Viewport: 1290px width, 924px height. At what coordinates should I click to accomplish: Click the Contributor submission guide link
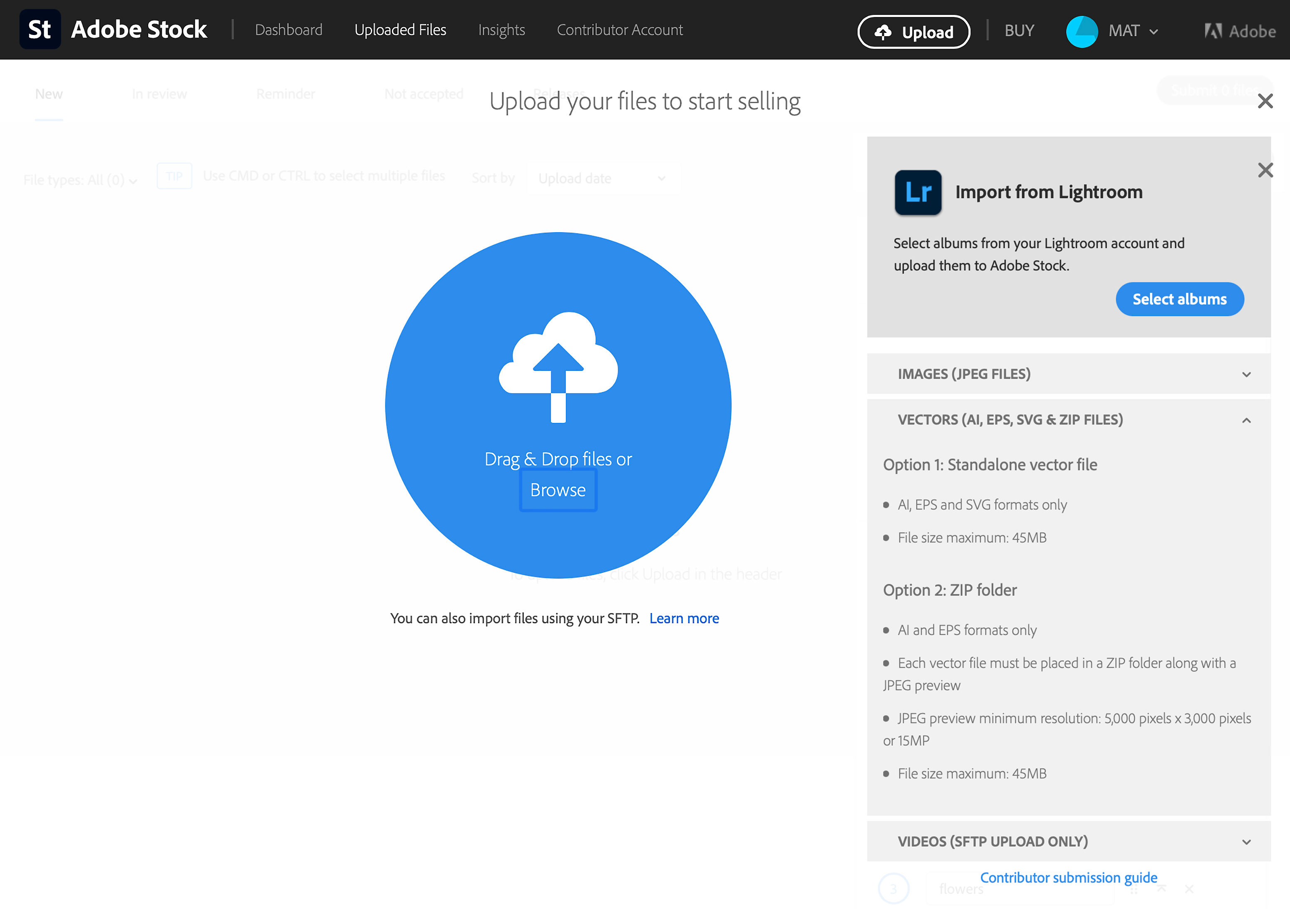[x=1069, y=878]
